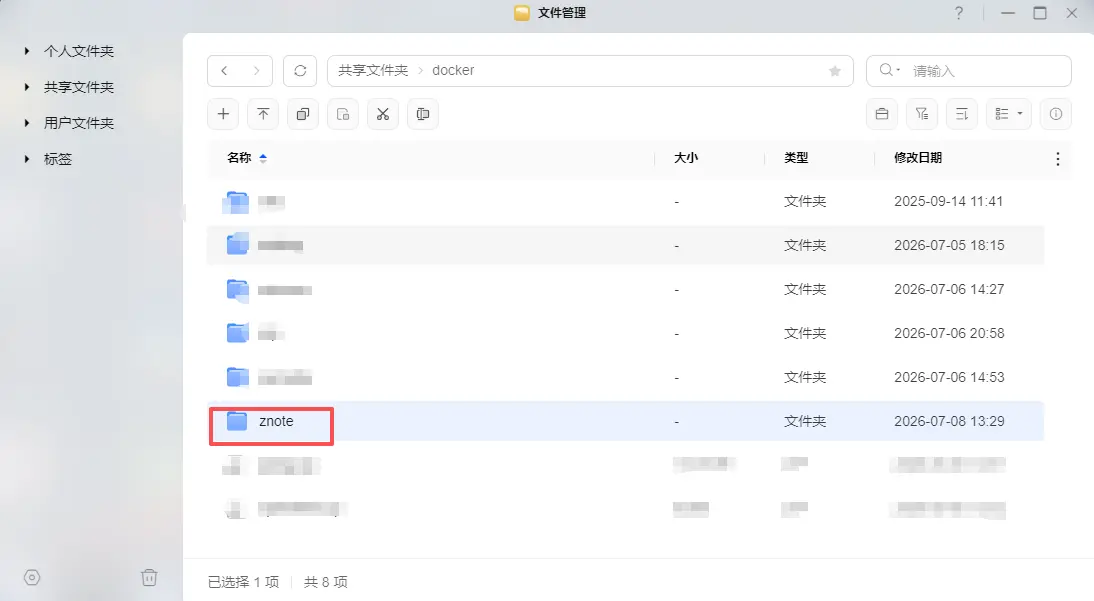Open the view mode dropdown

(1009, 114)
